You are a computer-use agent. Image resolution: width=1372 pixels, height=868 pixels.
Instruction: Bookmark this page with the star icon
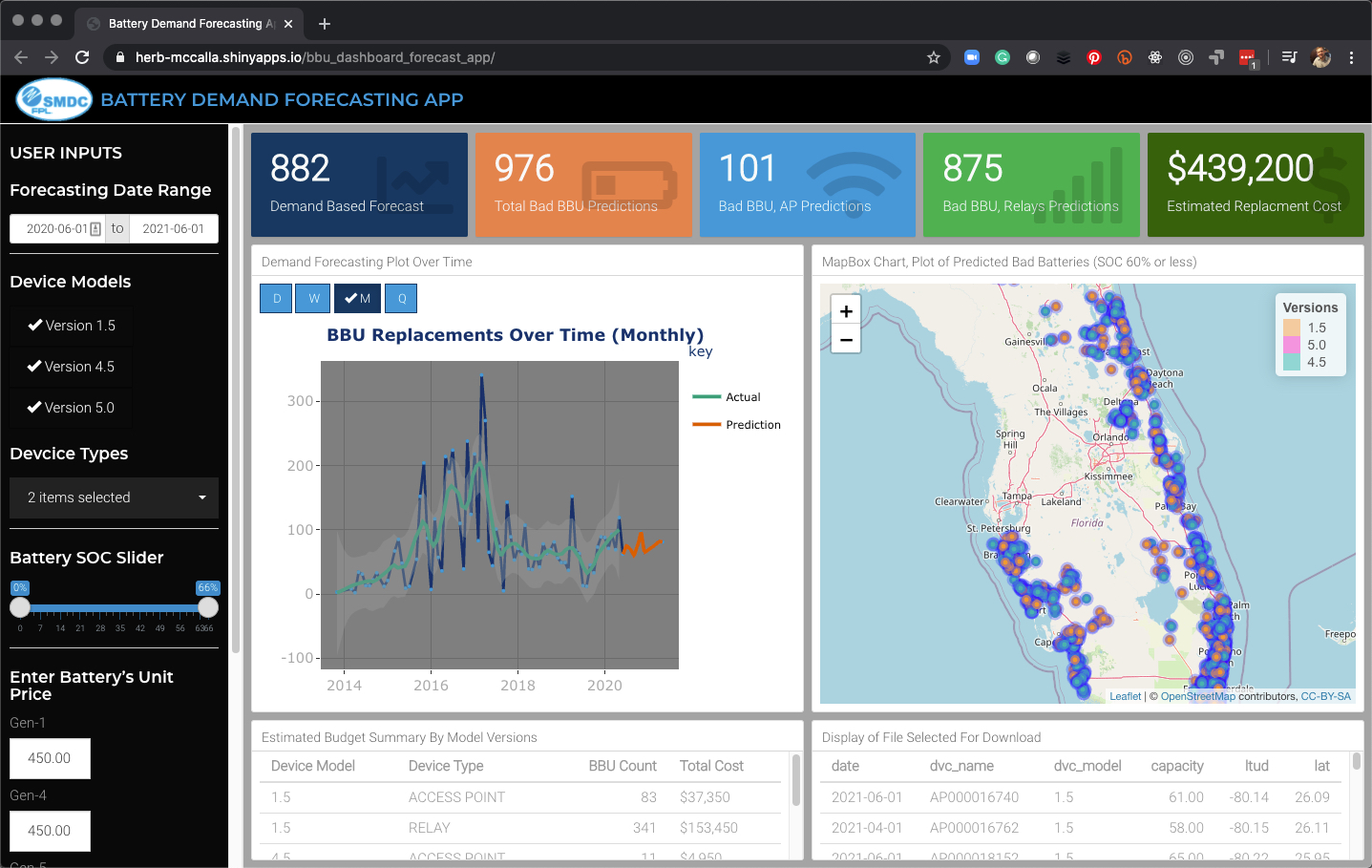(x=934, y=57)
